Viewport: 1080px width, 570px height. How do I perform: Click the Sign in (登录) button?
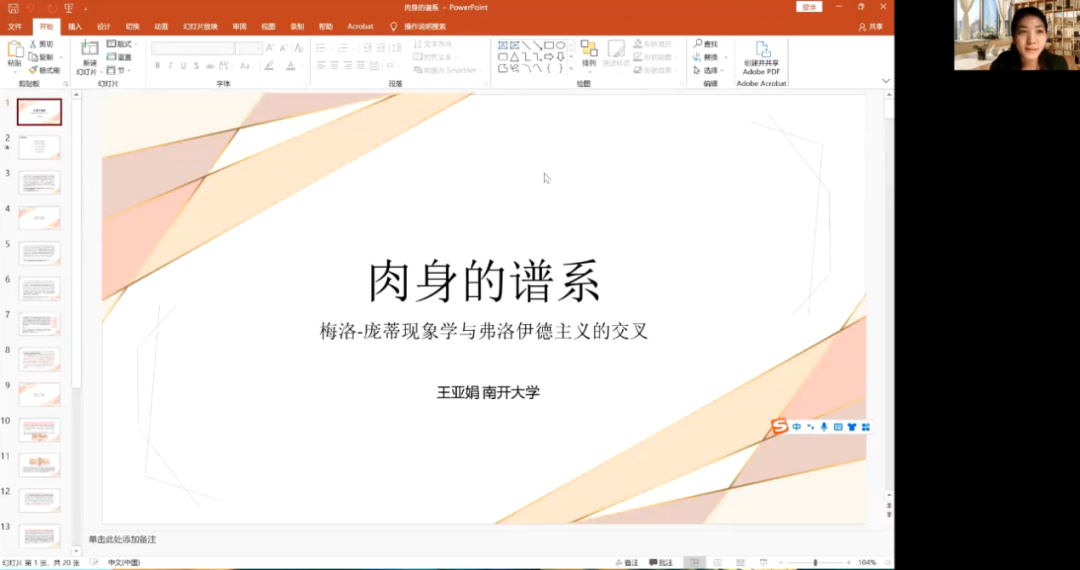click(x=809, y=7)
